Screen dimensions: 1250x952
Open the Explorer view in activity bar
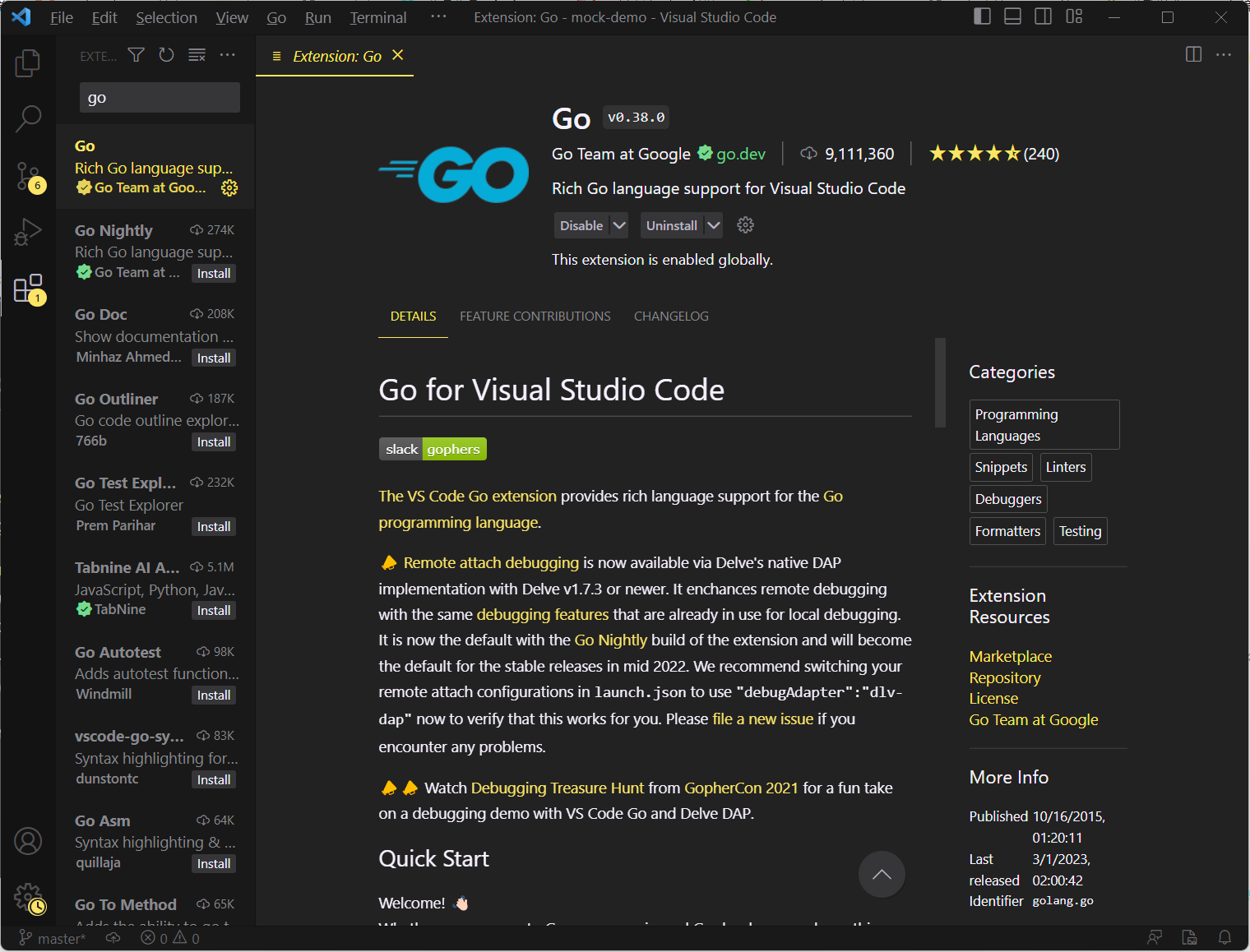(x=28, y=63)
